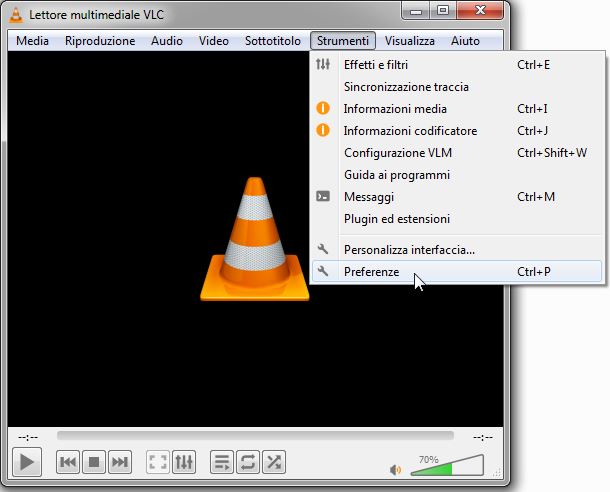
Task: Toggle the loop mode button
Action: coord(248,462)
